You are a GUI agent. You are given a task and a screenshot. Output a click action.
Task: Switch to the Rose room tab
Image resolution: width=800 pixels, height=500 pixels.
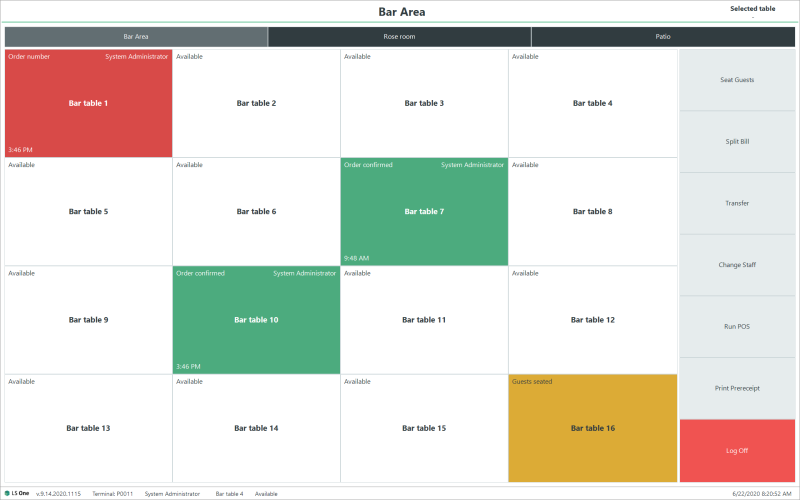(399, 37)
